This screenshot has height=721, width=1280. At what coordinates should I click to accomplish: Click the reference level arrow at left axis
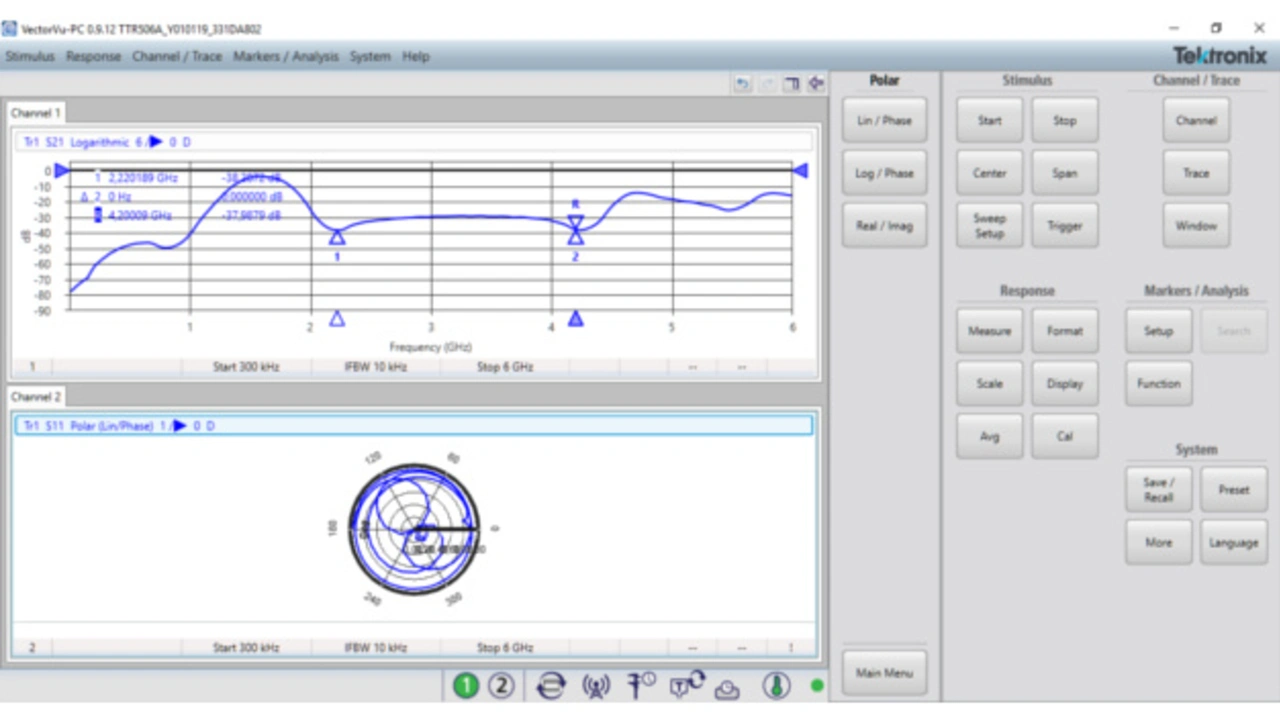pyautogui.click(x=61, y=171)
